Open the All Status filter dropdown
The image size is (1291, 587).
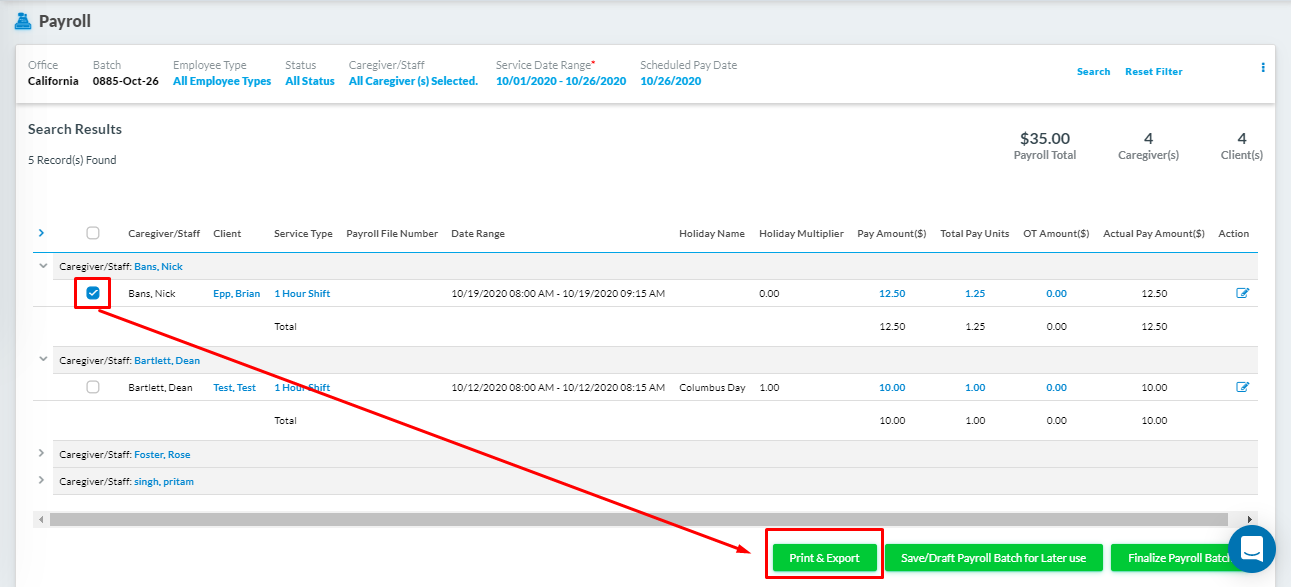[x=309, y=81]
